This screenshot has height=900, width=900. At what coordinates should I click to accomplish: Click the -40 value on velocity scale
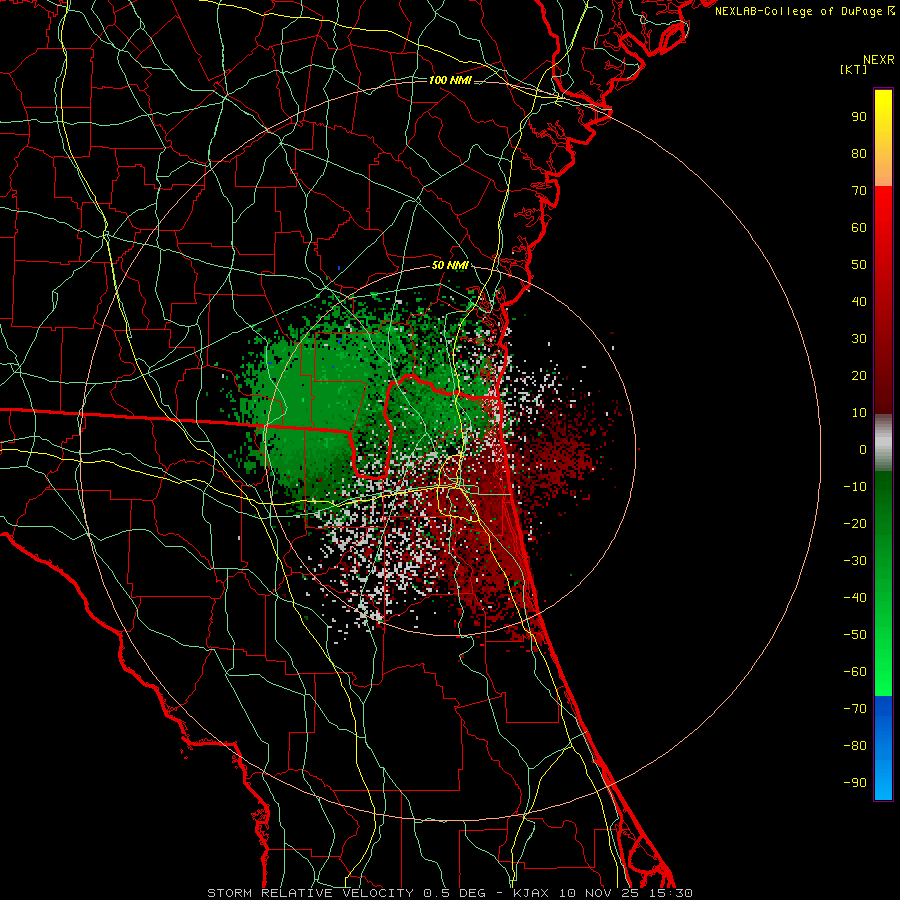[x=855, y=598]
